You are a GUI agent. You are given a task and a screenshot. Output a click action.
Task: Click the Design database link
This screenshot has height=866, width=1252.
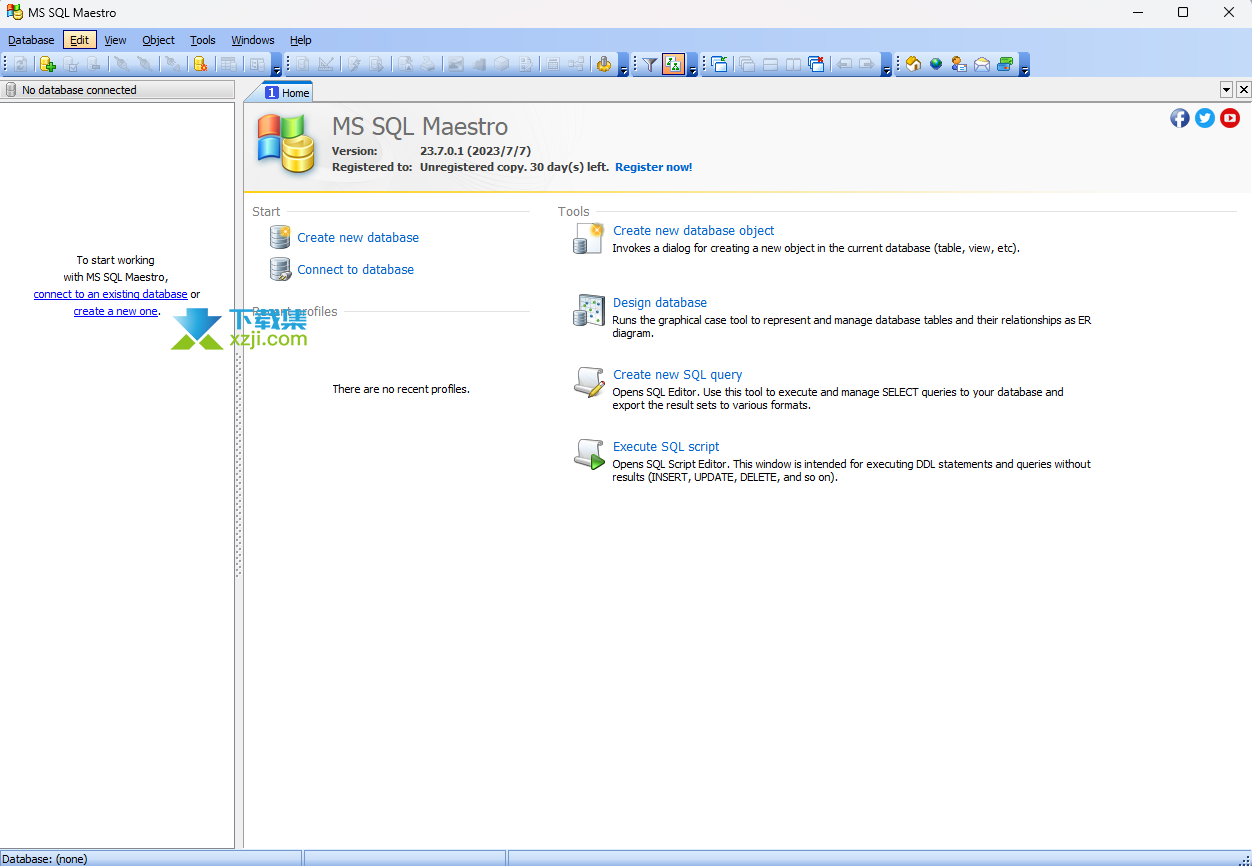pyautogui.click(x=659, y=302)
